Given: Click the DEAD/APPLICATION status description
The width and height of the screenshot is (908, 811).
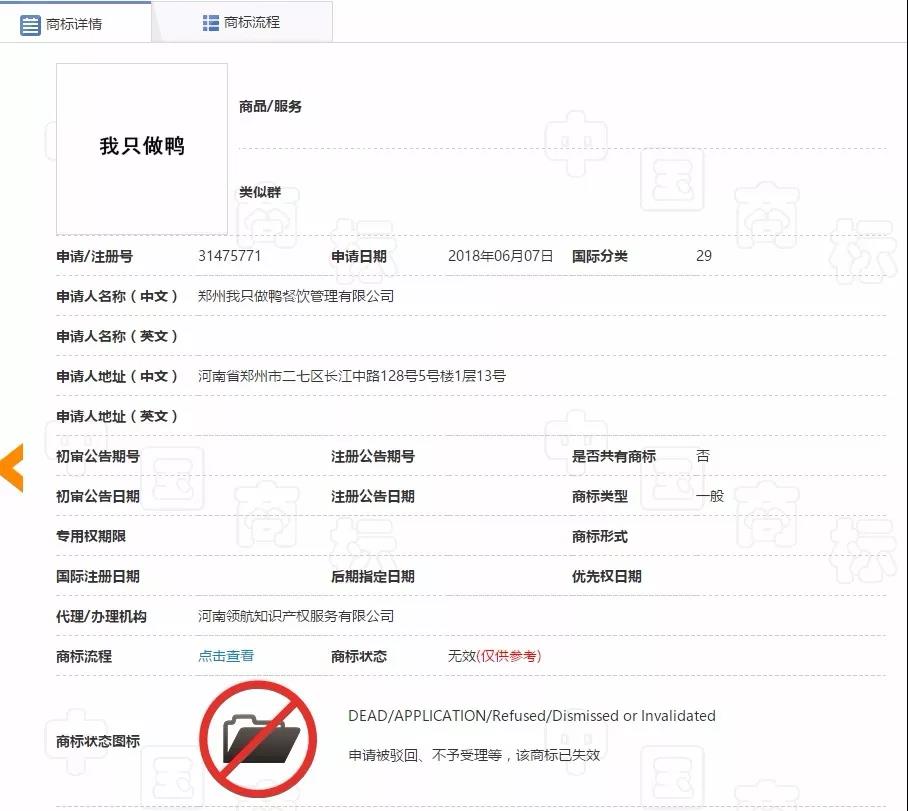Looking at the screenshot, I should (x=532, y=716).
